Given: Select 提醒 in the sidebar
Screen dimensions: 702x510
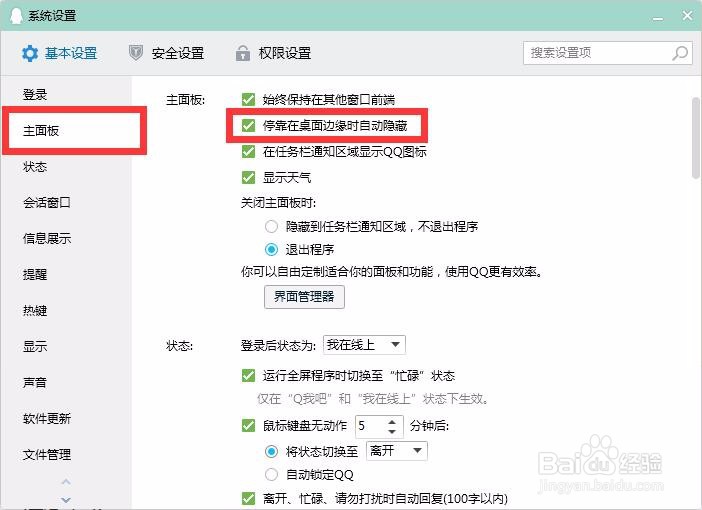Looking at the screenshot, I should [35, 274].
